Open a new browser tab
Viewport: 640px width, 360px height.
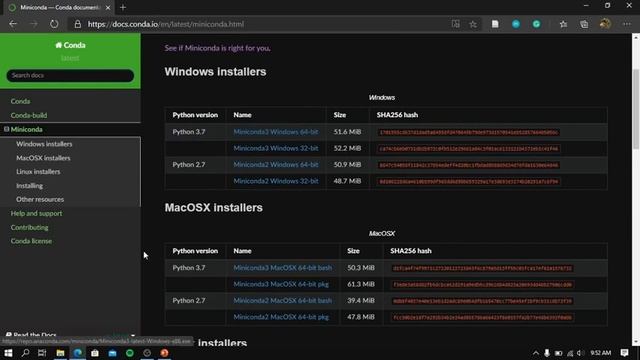tap(123, 7)
